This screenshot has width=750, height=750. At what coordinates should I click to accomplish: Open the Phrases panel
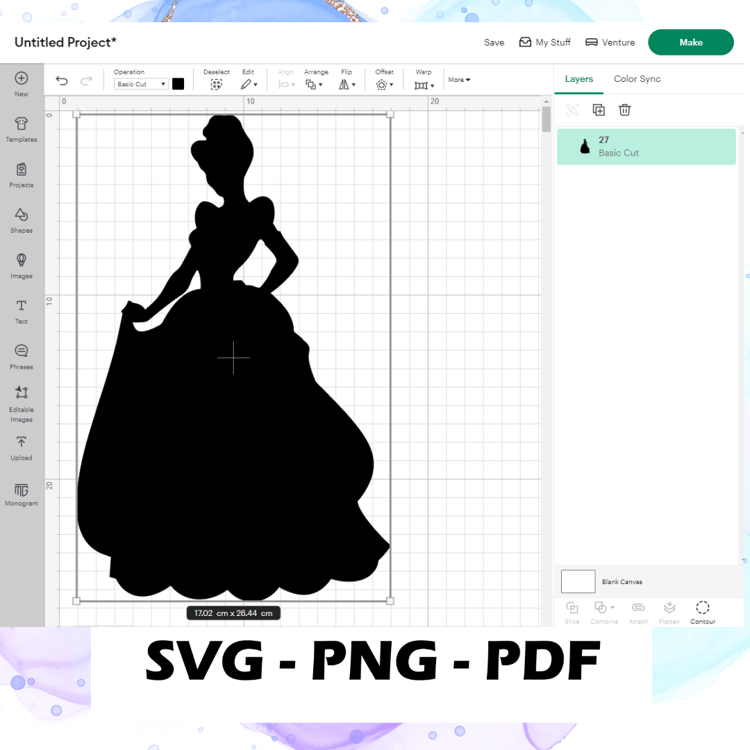click(21, 357)
